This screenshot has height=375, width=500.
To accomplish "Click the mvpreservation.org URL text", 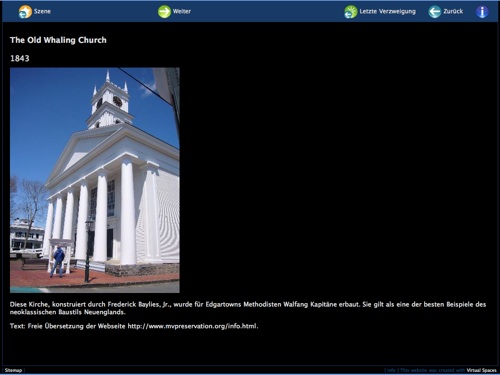I will 193,326.
